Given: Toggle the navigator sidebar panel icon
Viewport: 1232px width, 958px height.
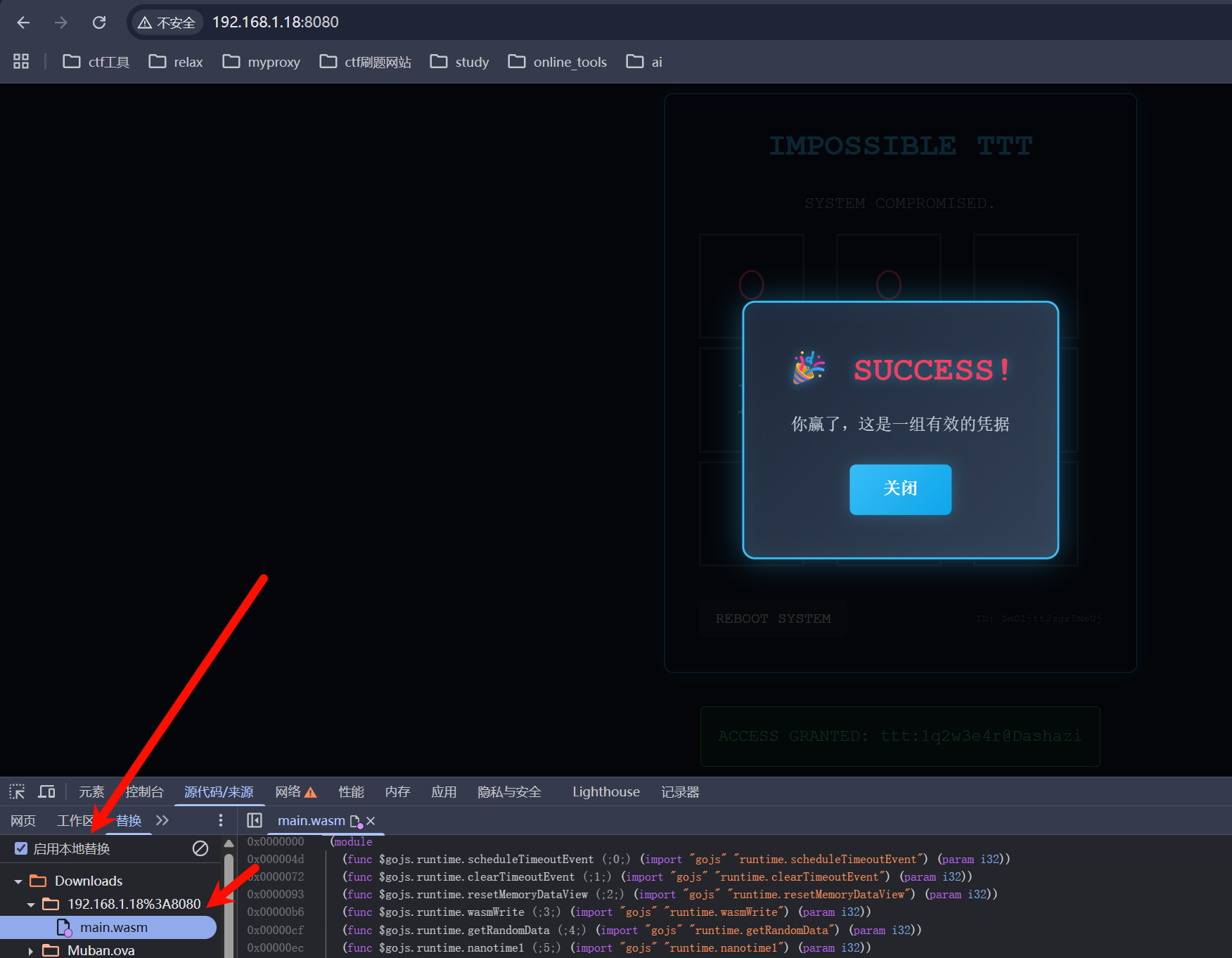Looking at the screenshot, I should [x=255, y=820].
